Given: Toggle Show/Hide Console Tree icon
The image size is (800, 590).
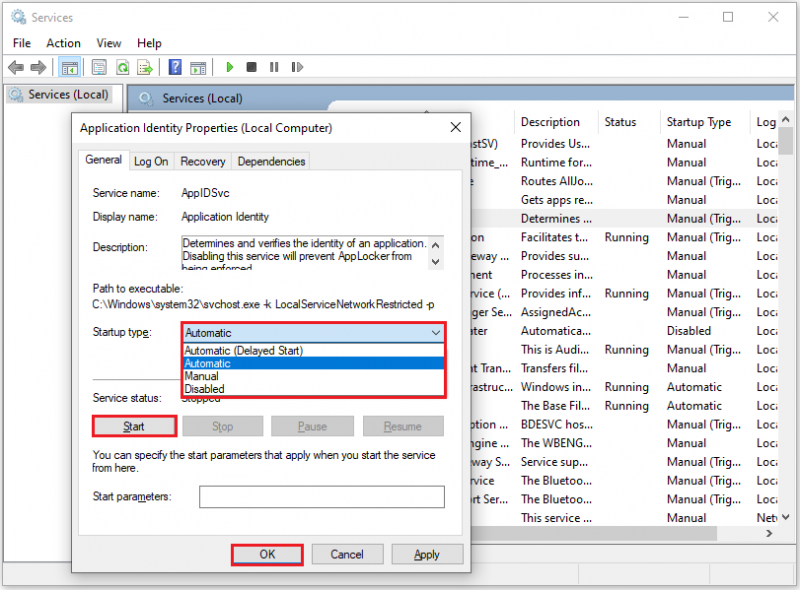Looking at the screenshot, I should coord(69,67).
